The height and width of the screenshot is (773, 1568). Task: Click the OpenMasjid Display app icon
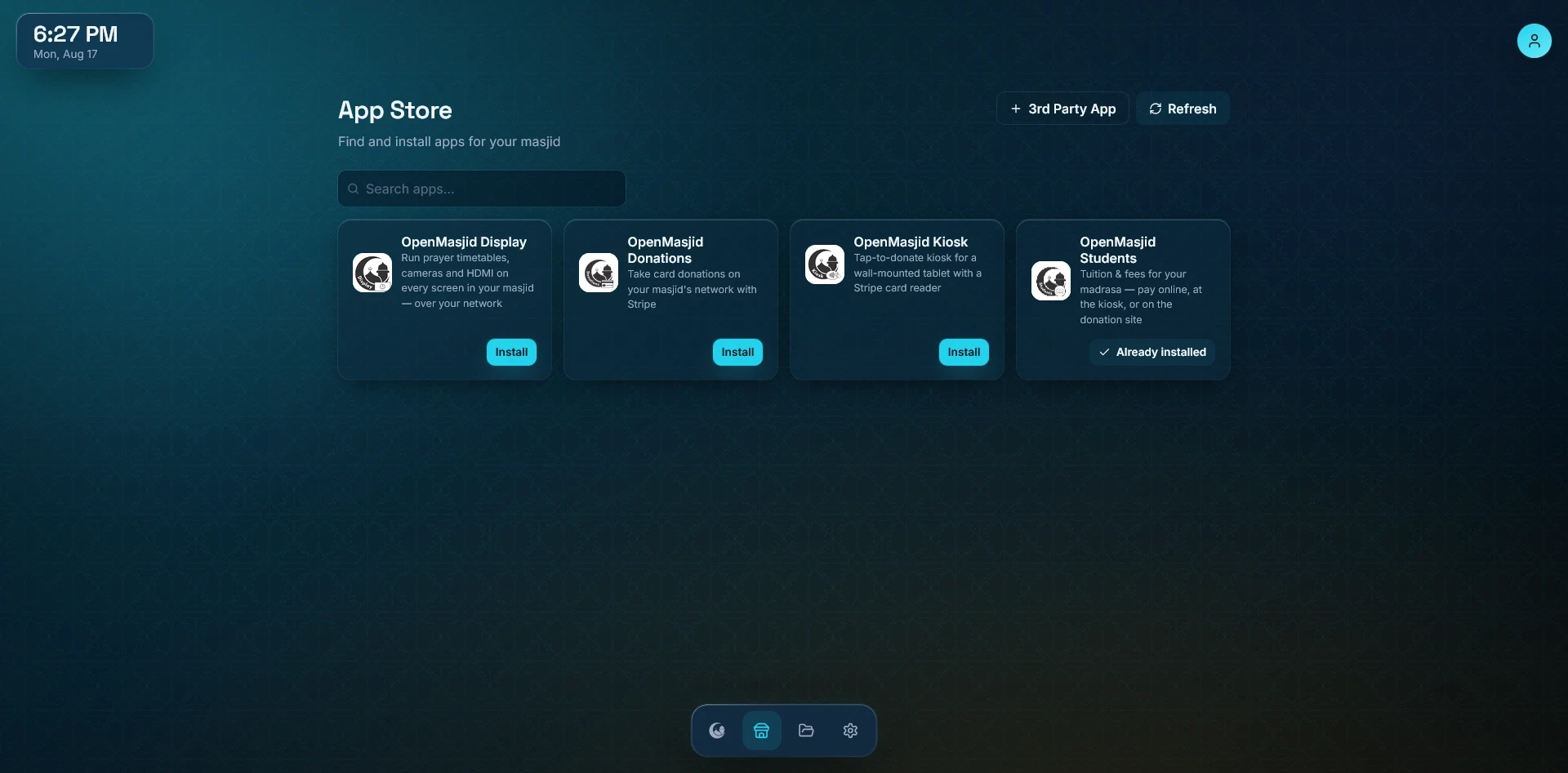click(x=372, y=273)
